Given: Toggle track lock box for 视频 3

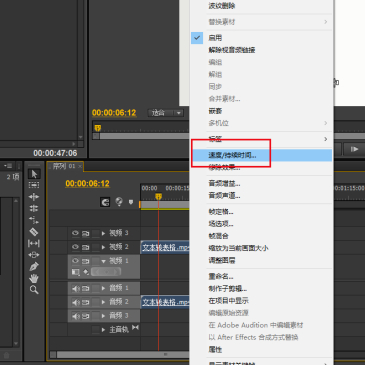Looking at the screenshot, I should pos(96,233).
